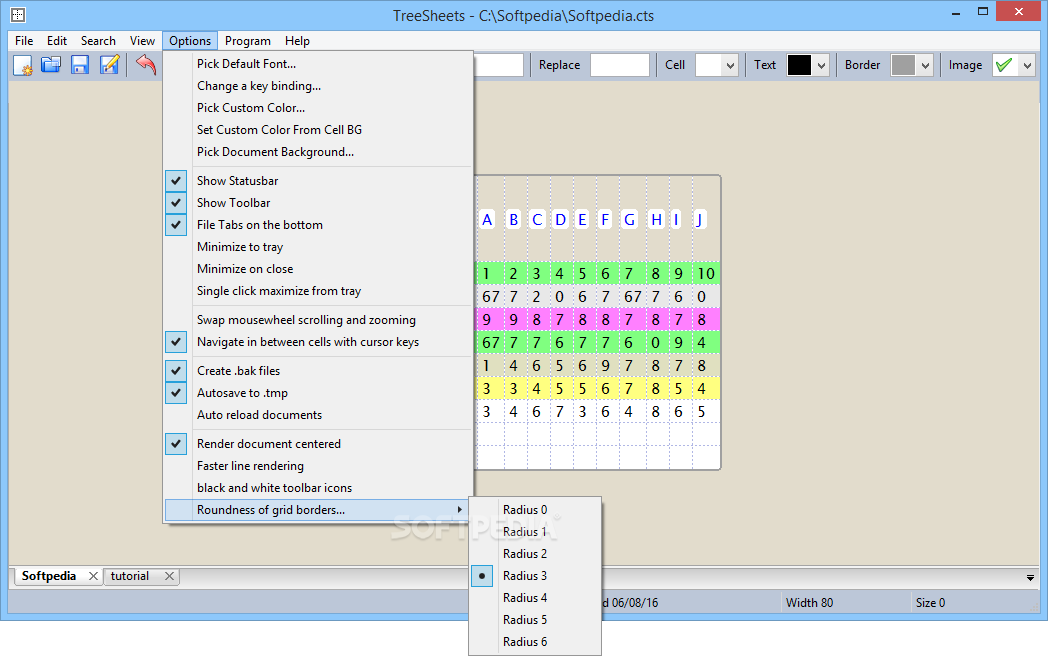Open the File menu
Screen dimensions: 1048x656
24,41
